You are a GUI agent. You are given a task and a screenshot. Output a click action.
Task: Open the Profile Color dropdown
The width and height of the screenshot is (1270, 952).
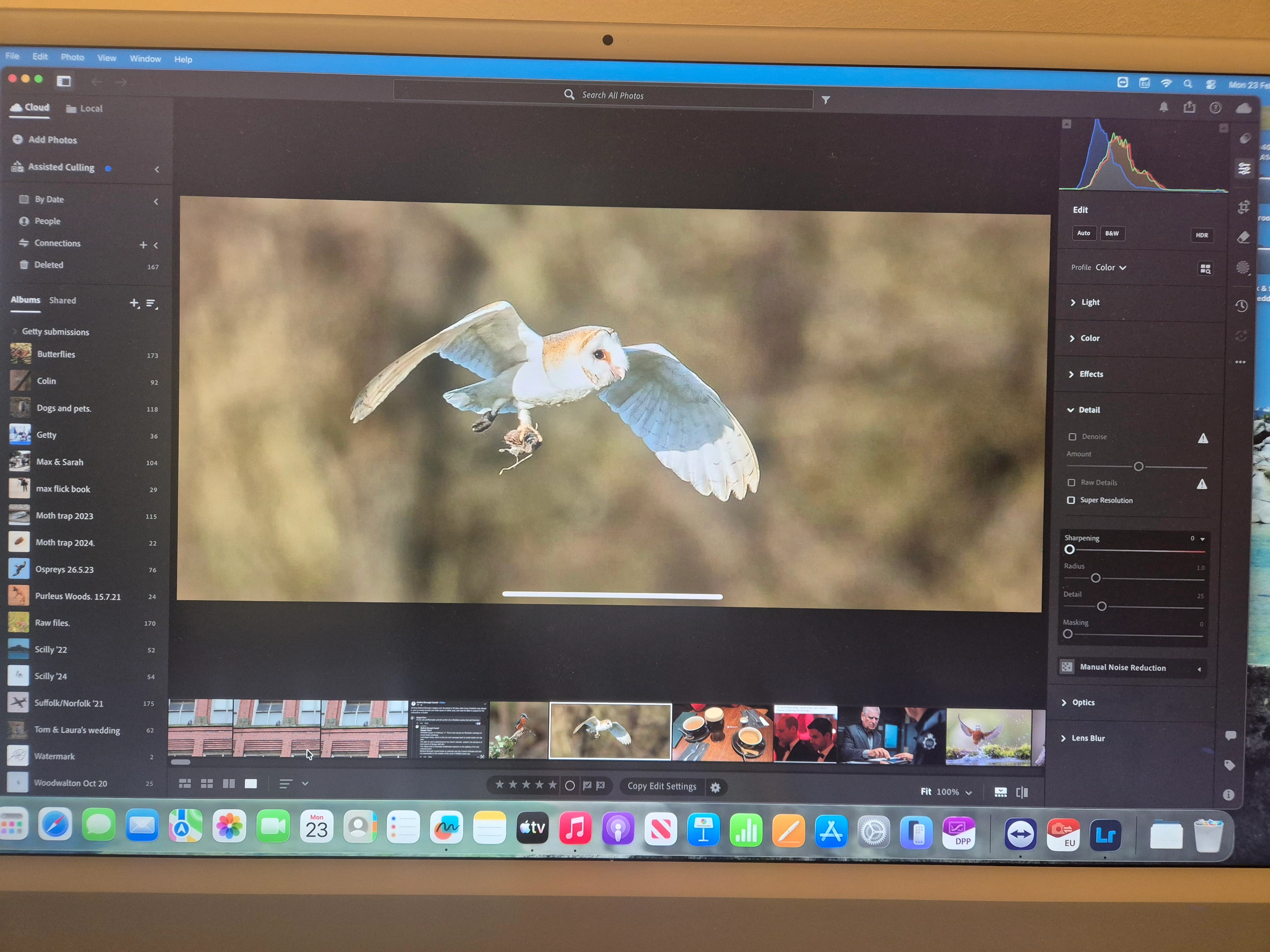point(1110,268)
